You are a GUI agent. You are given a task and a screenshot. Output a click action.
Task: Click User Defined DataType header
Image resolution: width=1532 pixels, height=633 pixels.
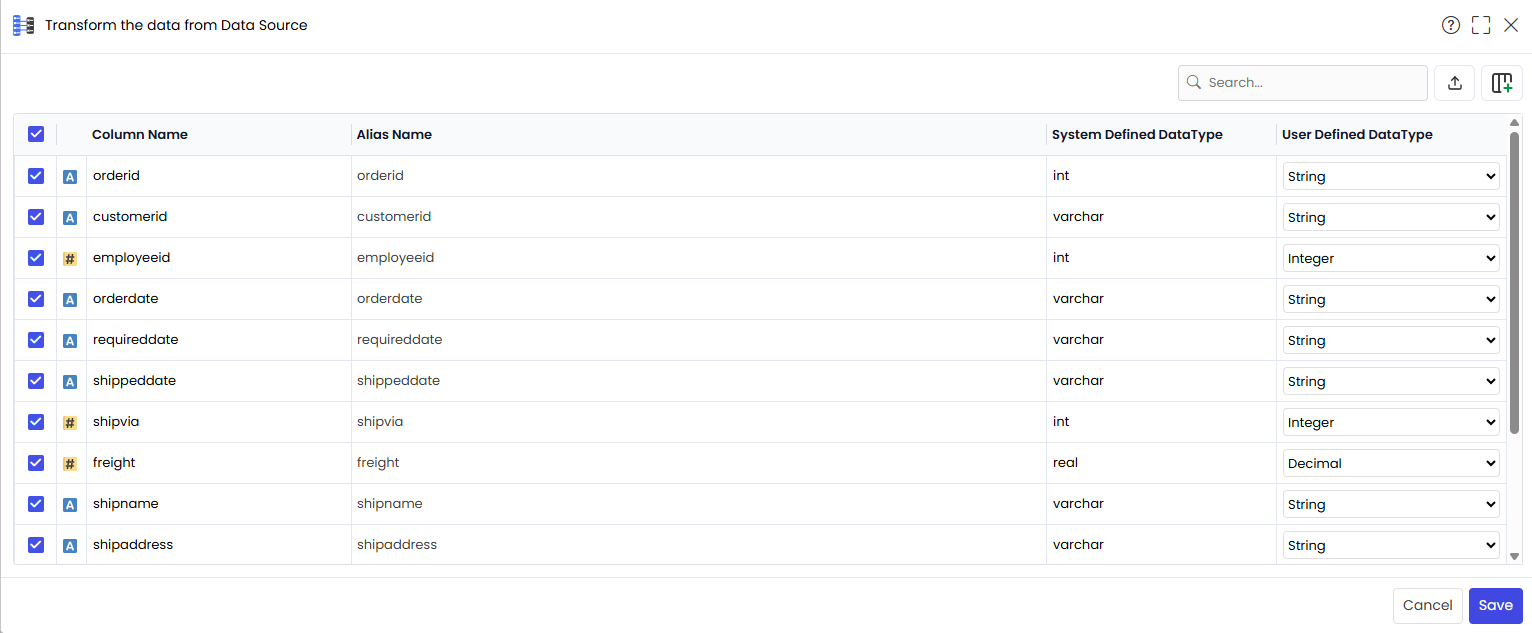(1357, 135)
